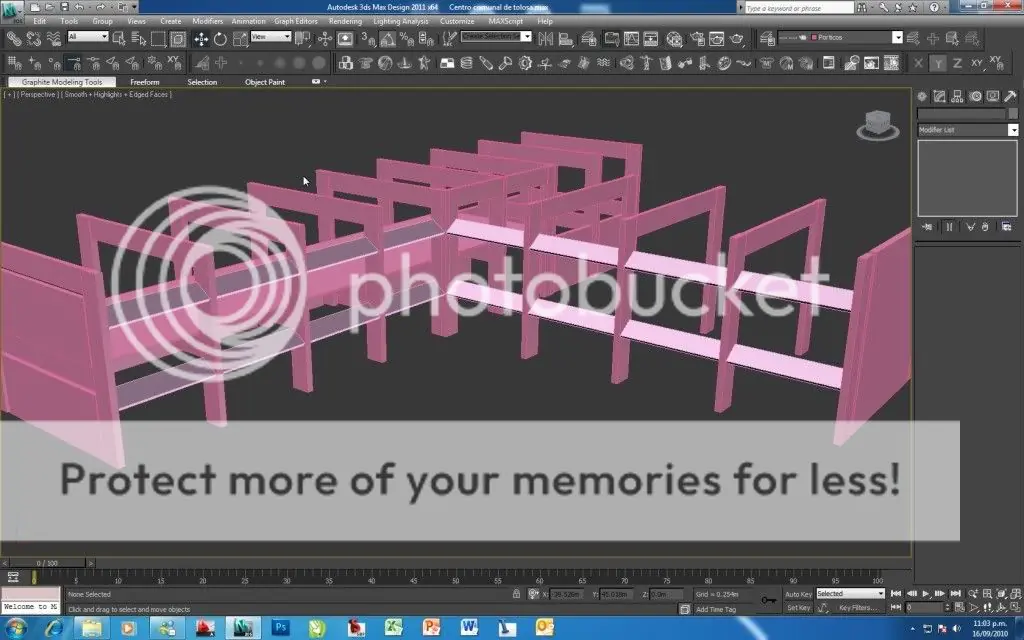
Task: Select the Move tool in main toolbar
Action: [201, 38]
